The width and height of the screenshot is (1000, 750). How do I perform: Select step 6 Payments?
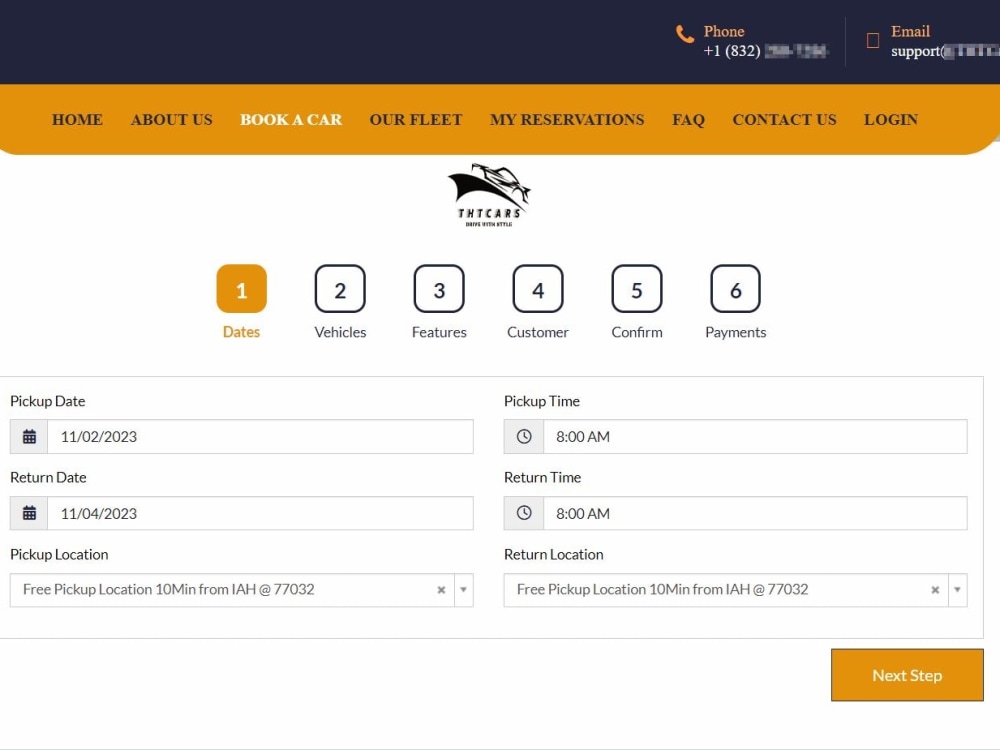point(735,289)
